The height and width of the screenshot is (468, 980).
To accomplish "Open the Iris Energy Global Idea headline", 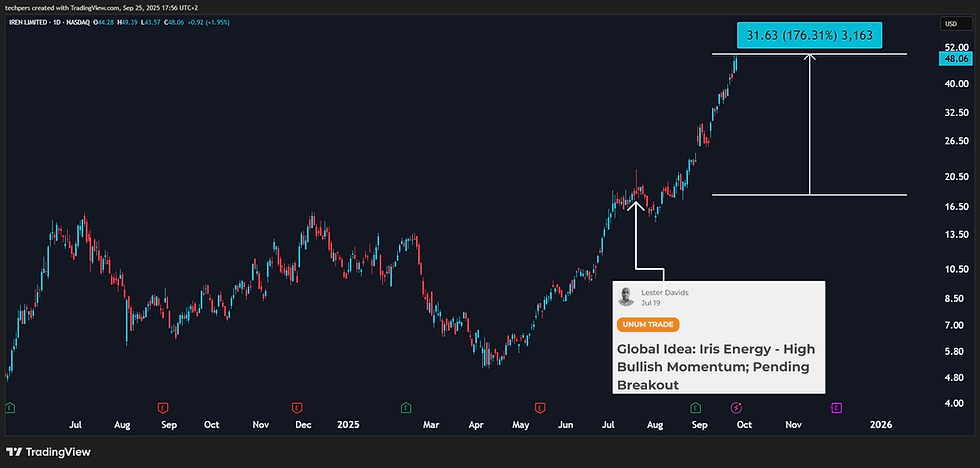I will [x=716, y=366].
